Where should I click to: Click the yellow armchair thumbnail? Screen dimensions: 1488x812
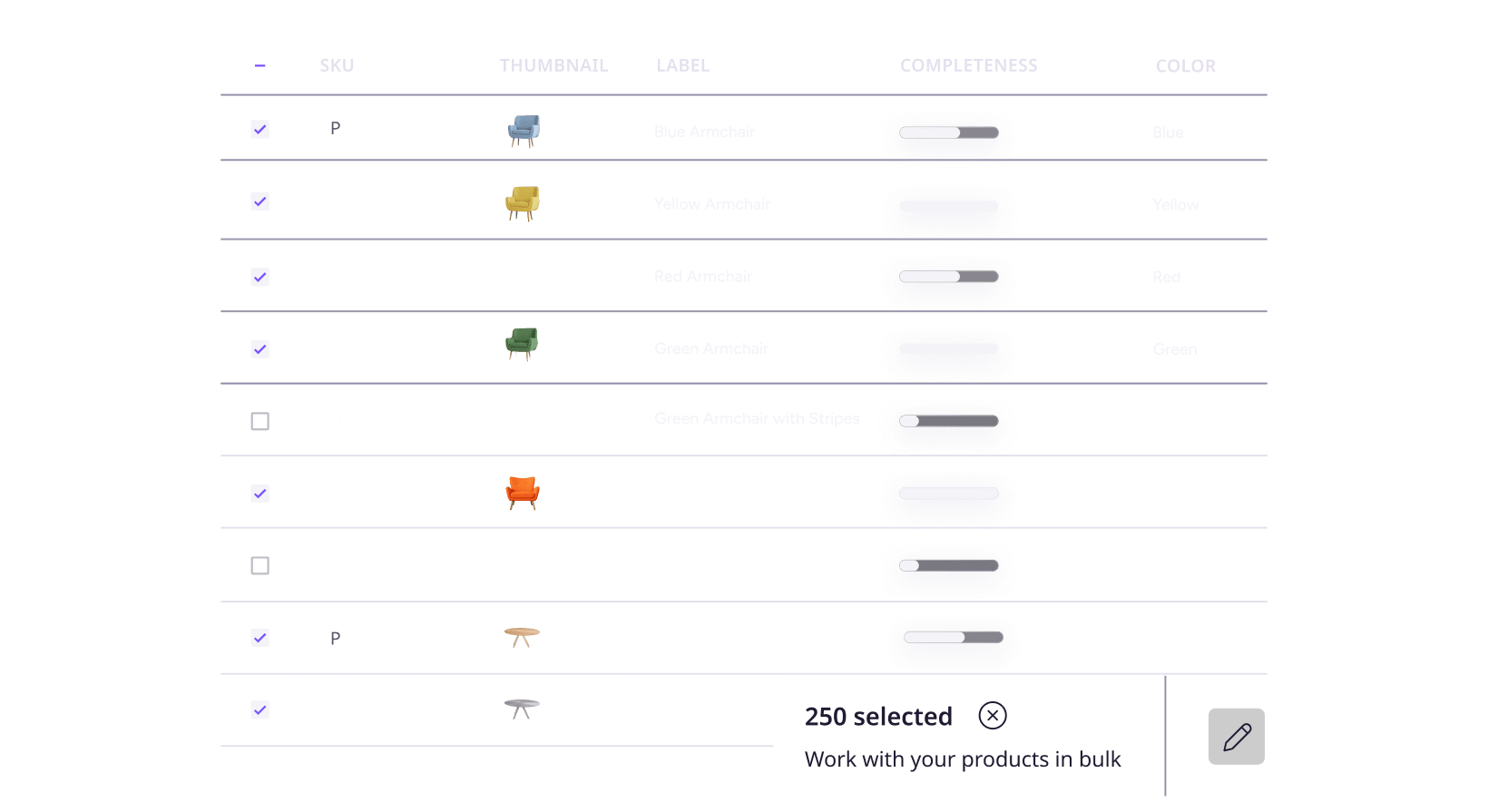pyautogui.click(x=523, y=203)
